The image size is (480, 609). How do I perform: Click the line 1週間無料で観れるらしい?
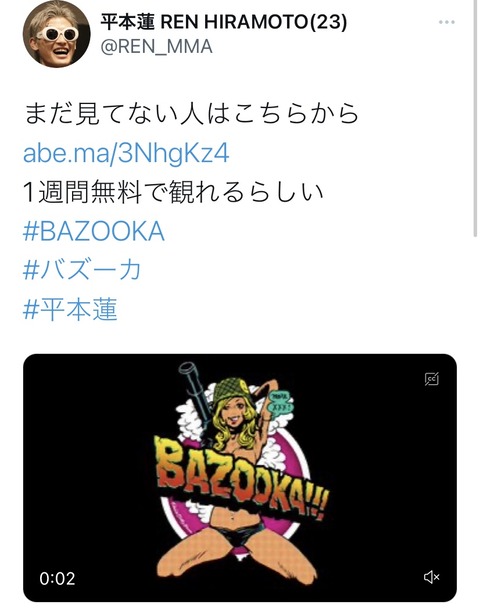click(174, 192)
